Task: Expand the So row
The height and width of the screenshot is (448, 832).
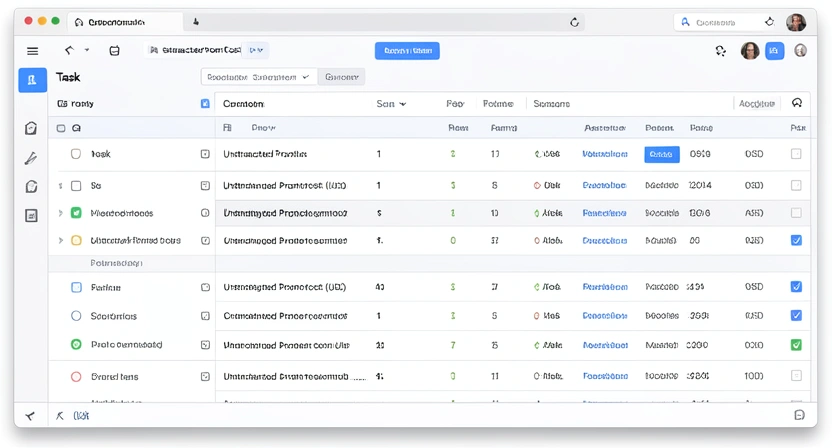Action: click(60, 186)
